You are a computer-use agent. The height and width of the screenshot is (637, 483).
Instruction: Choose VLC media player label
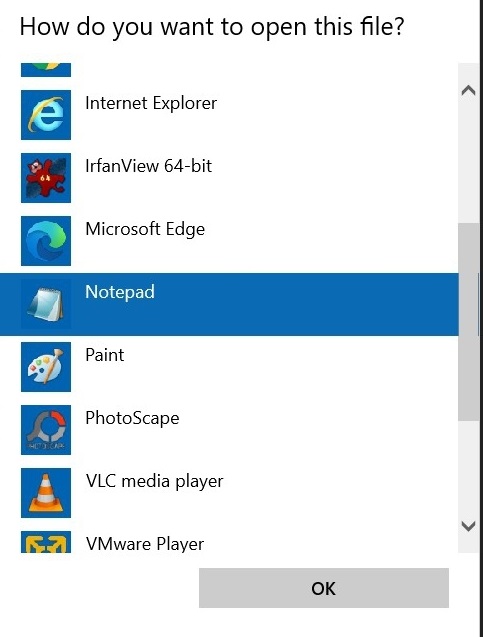click(x=154, y=481)
